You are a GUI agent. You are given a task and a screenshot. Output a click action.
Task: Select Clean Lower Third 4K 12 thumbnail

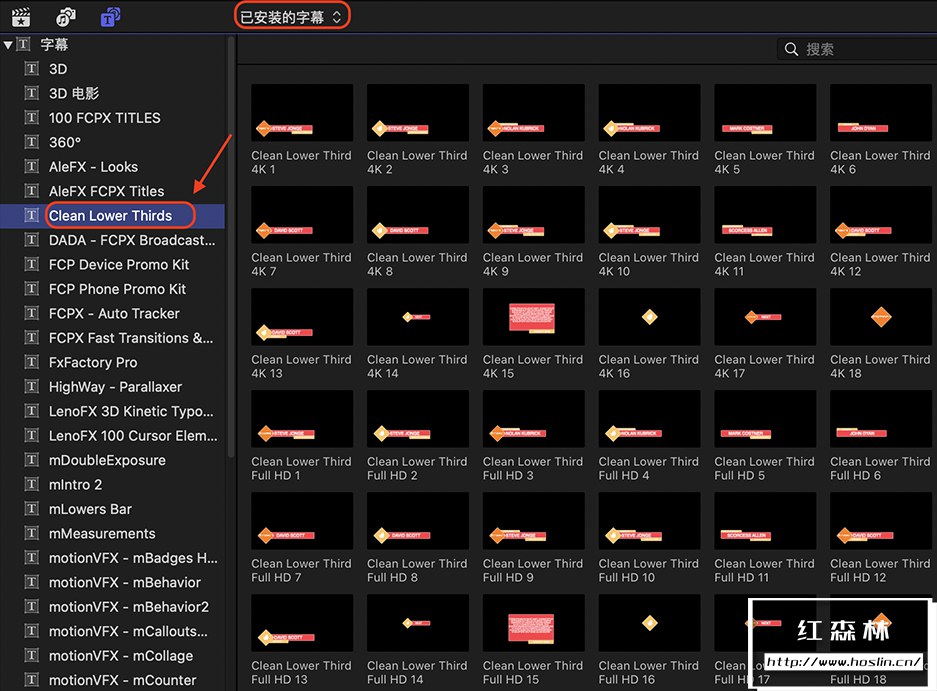881,215
